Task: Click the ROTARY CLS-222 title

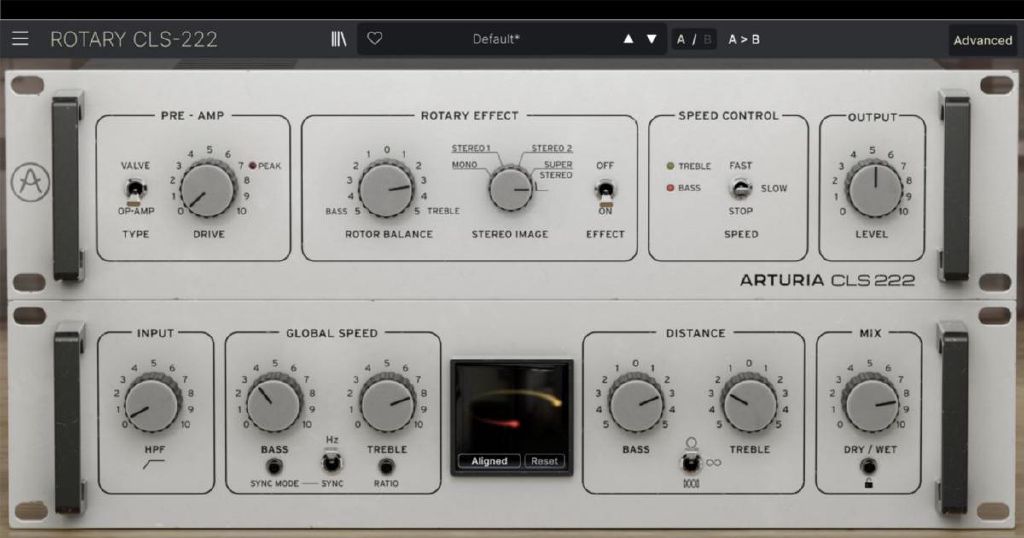Action: [134, 39]
